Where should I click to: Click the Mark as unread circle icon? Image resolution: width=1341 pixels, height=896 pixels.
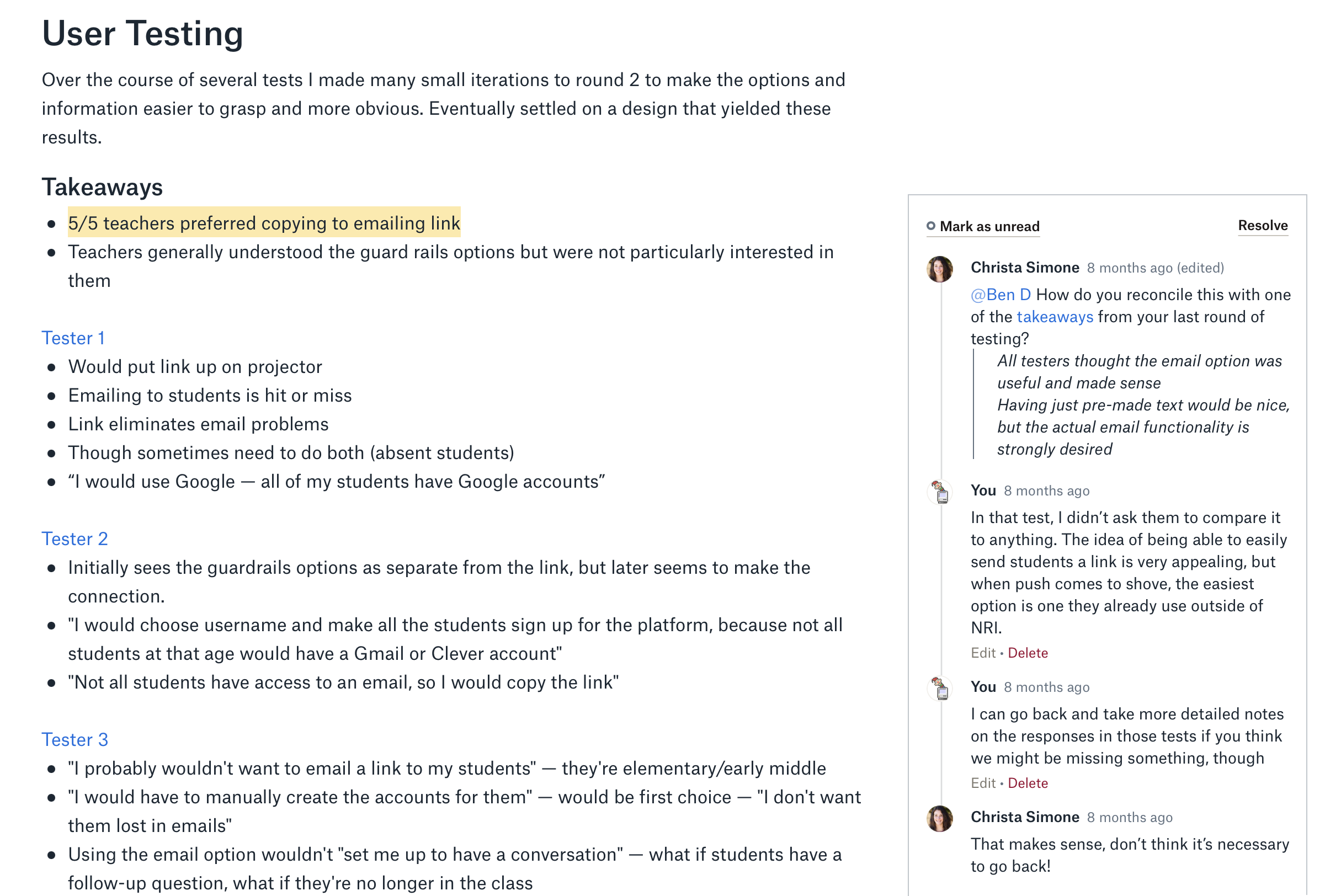tap(930, 226)
